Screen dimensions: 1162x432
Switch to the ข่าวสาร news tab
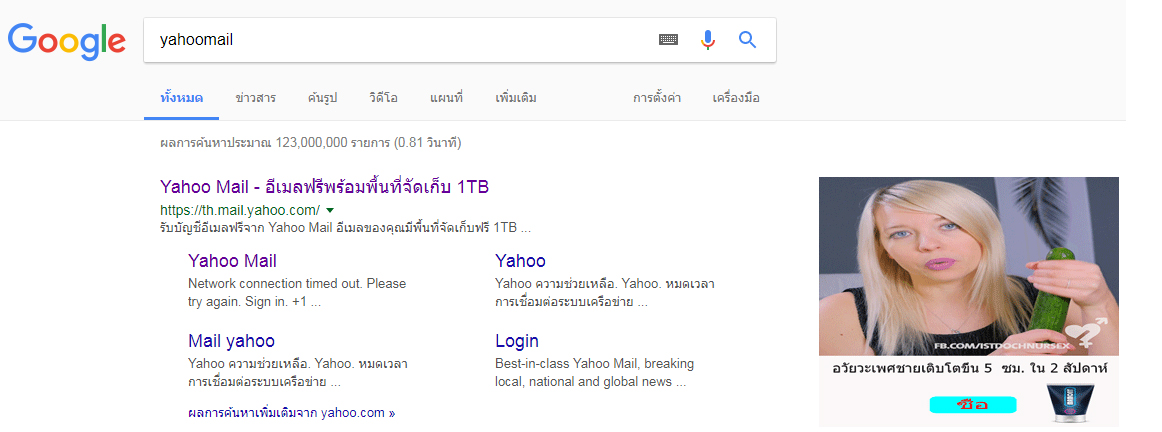point(256,98)
